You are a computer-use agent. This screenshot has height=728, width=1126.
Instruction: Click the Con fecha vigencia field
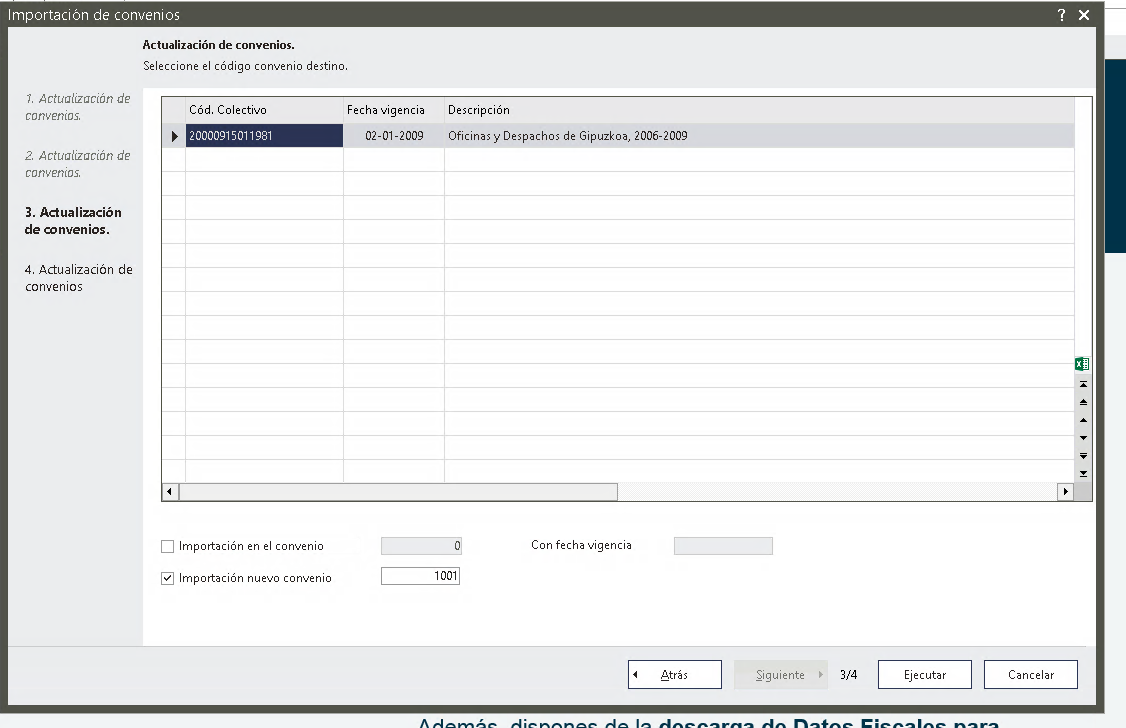[723, 546]
